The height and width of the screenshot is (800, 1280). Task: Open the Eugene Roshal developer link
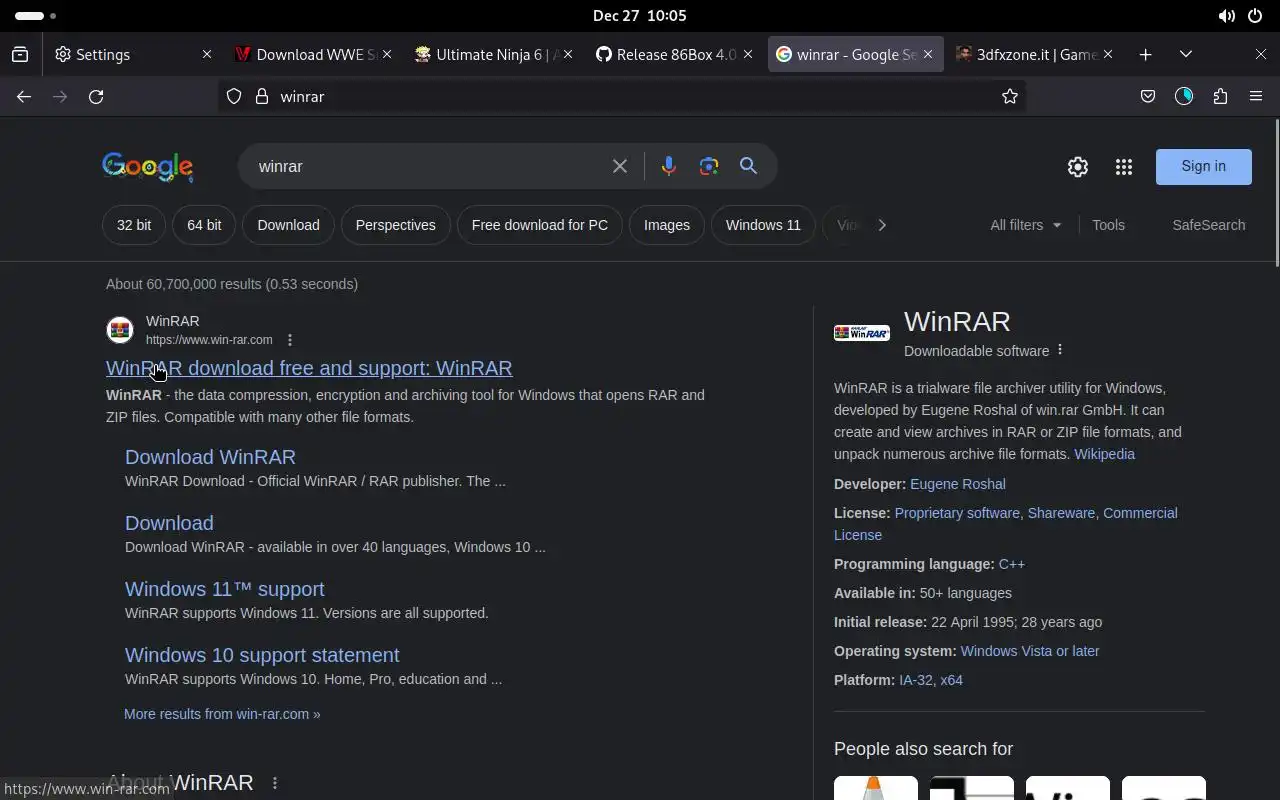[x=958, y=484]
